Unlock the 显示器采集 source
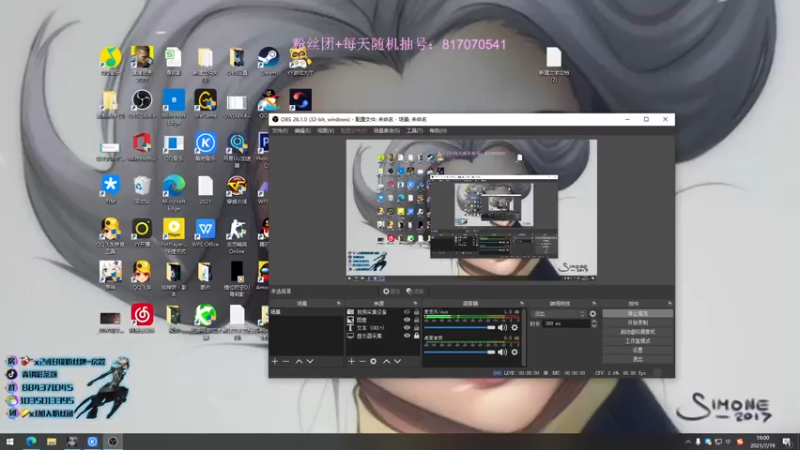The width and height of the screenshot is (800, 450). pos(416,336)
